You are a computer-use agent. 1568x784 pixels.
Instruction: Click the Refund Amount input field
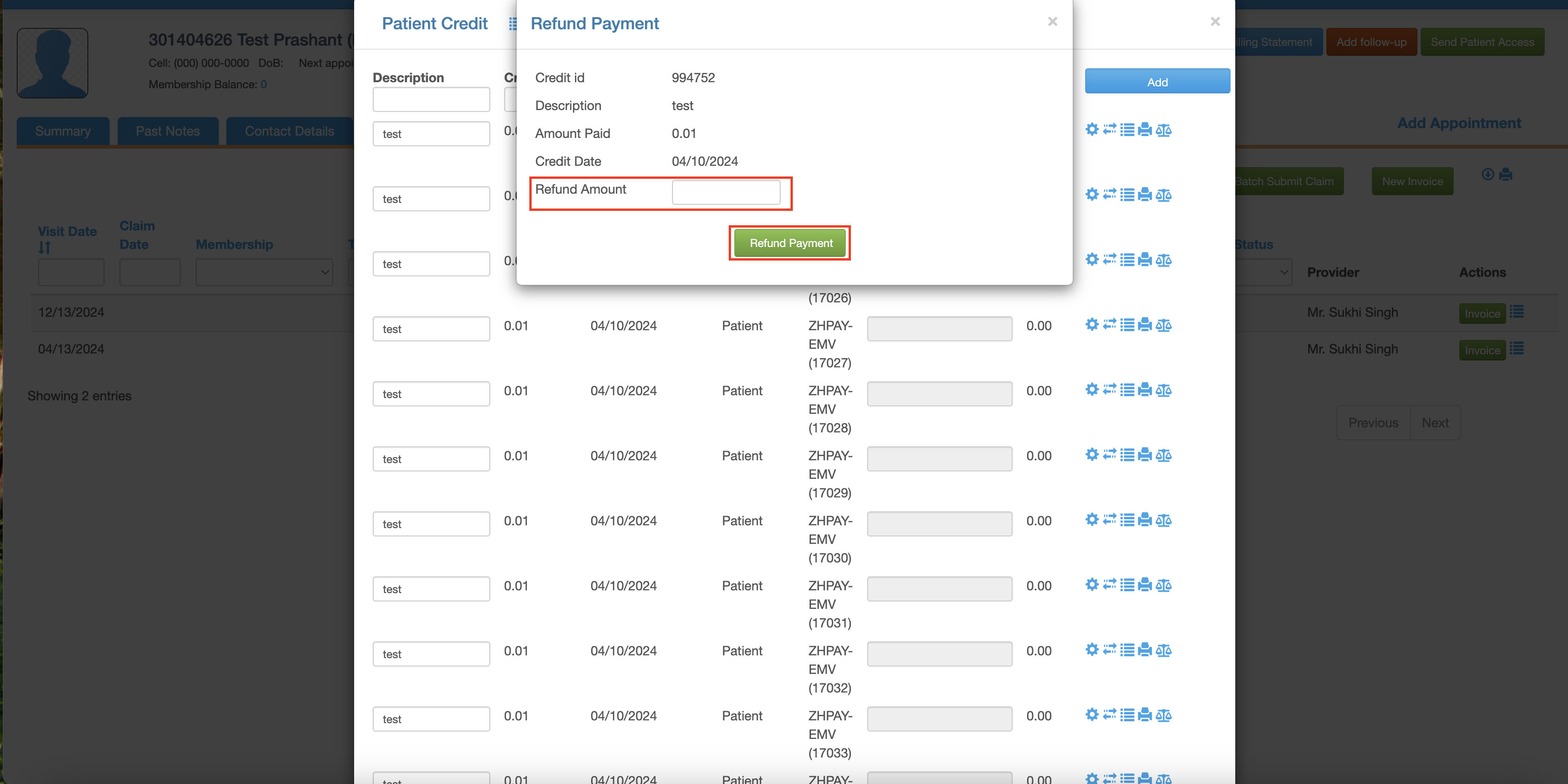(x=725, y=192)
